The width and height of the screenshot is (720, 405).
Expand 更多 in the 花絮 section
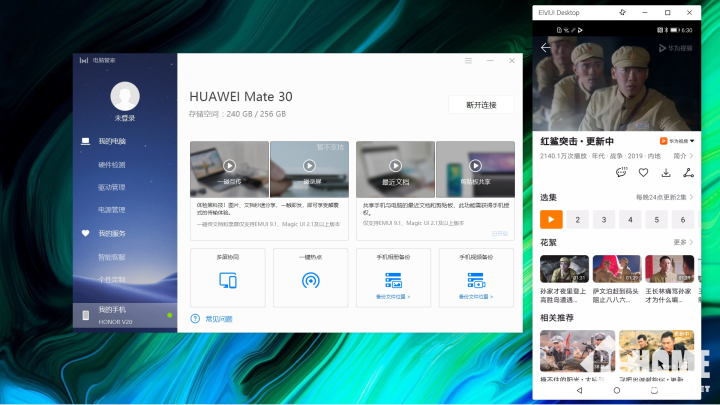pos(683,242)
